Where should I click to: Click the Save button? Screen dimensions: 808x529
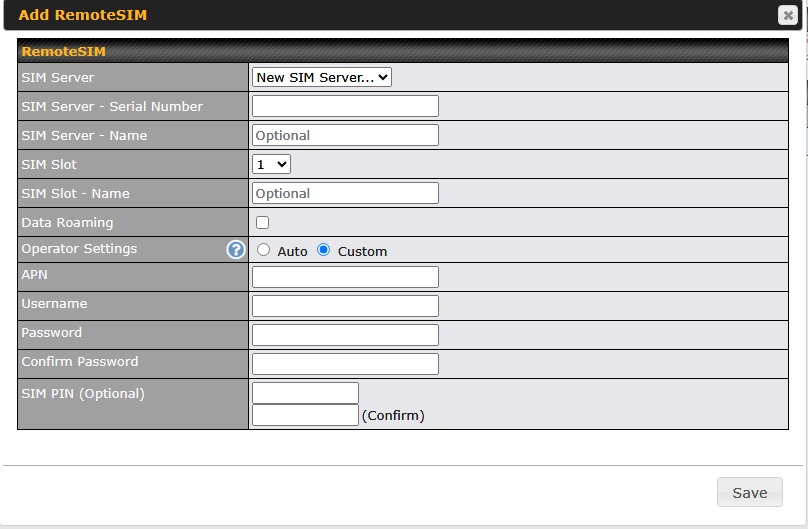(750, 492)
